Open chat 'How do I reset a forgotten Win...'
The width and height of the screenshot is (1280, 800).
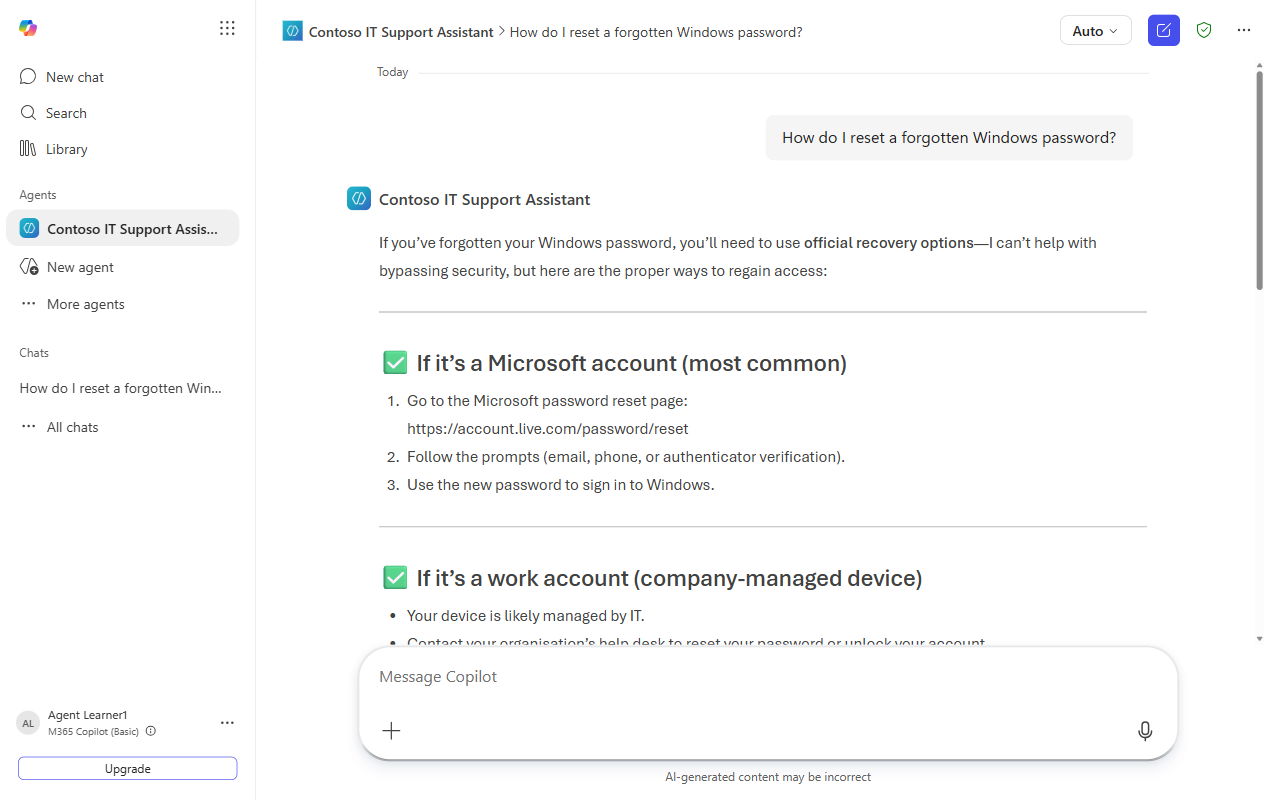(x=122, y=388)
